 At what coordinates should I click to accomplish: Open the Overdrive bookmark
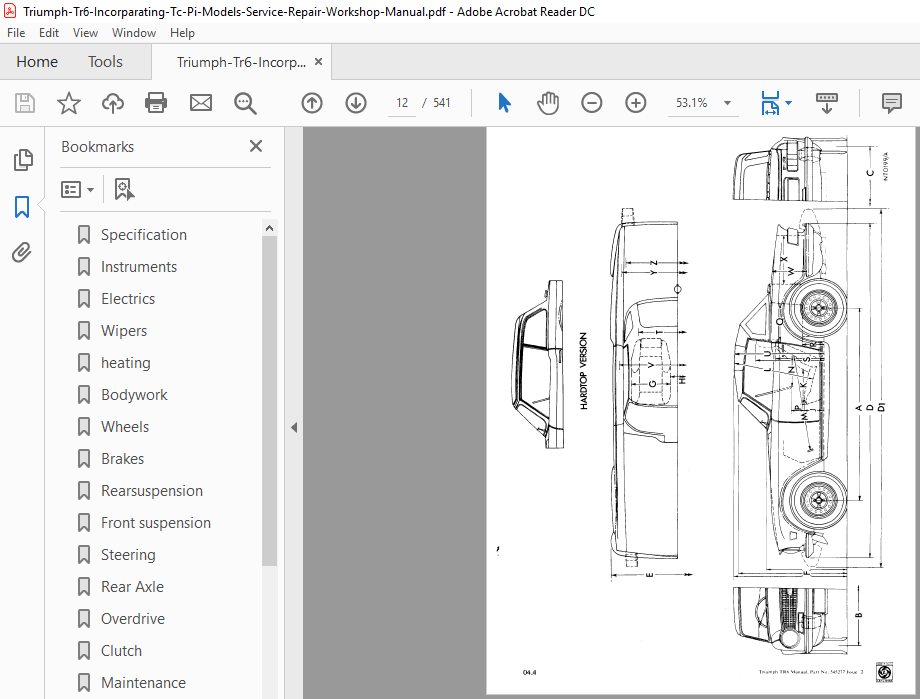(x=133, y=619)
